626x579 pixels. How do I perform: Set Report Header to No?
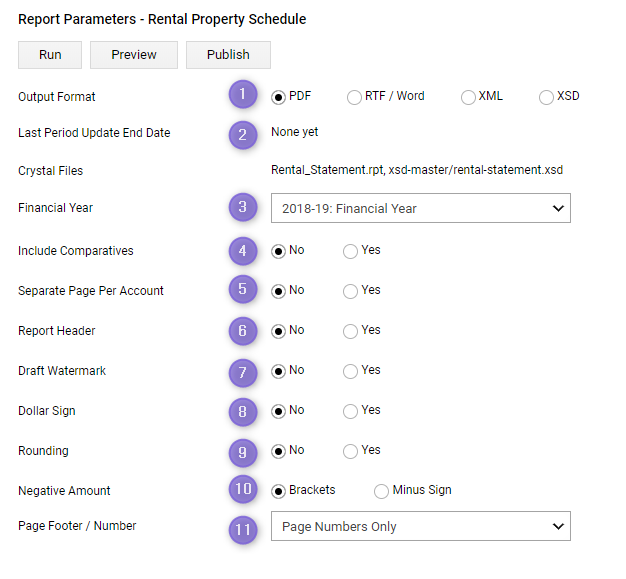[x=278, y=331]
